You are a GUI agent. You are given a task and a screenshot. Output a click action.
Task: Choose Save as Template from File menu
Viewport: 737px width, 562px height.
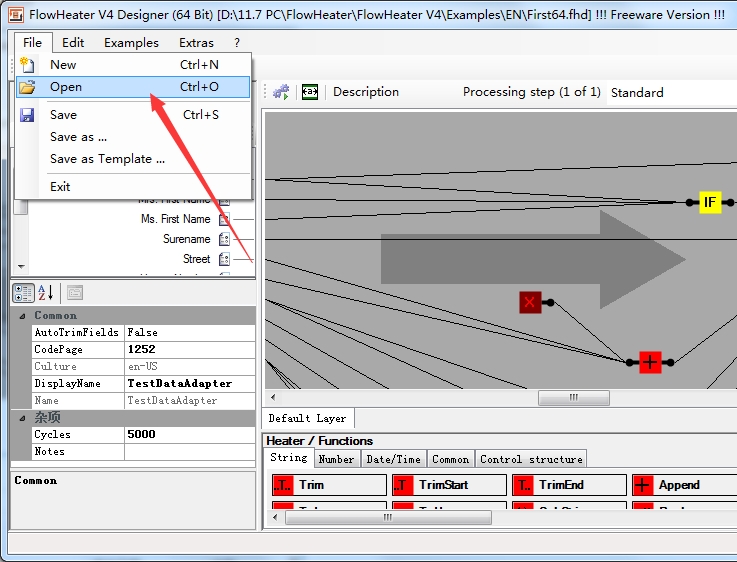(x=107, y=159)
